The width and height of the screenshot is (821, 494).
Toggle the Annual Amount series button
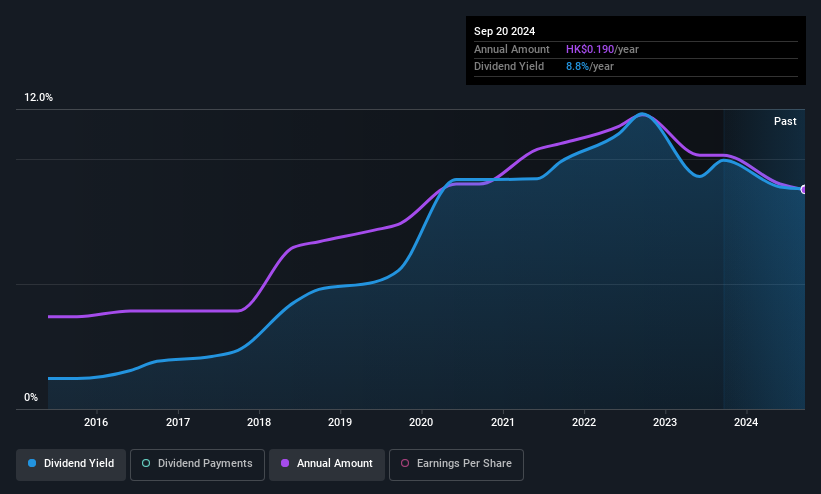(327, 464)
